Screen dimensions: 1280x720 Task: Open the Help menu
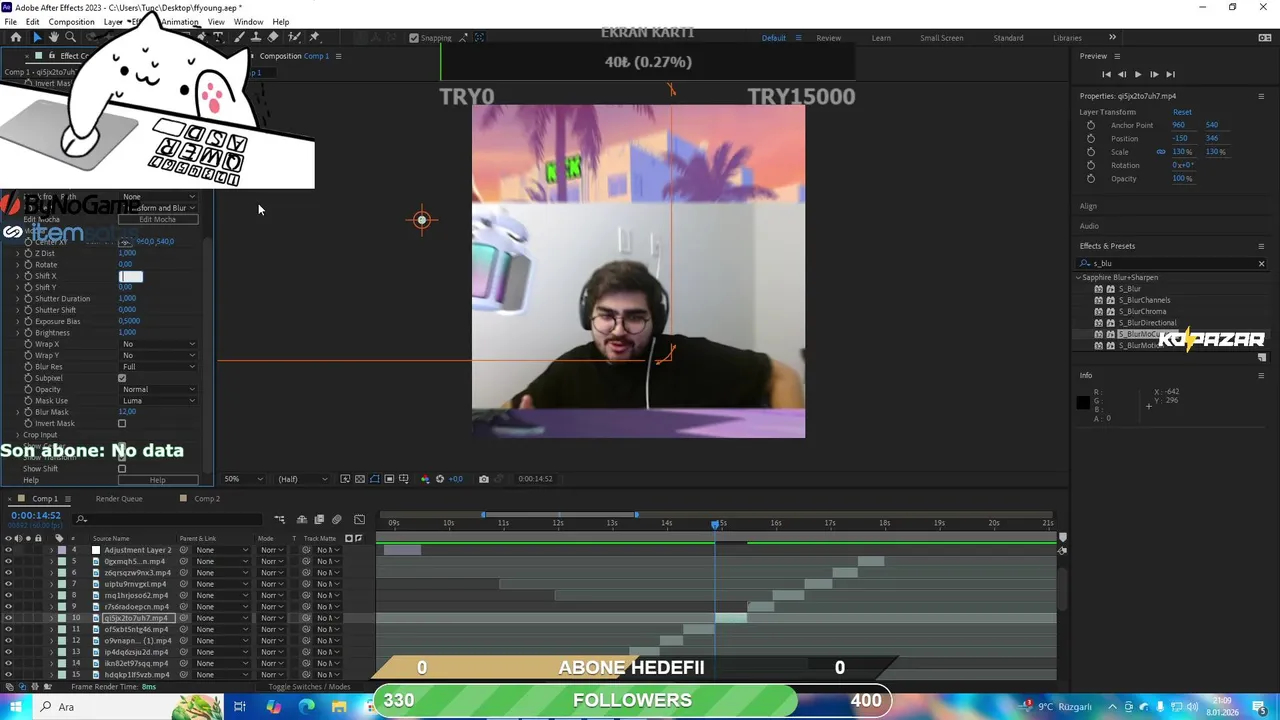coord(281,22)
